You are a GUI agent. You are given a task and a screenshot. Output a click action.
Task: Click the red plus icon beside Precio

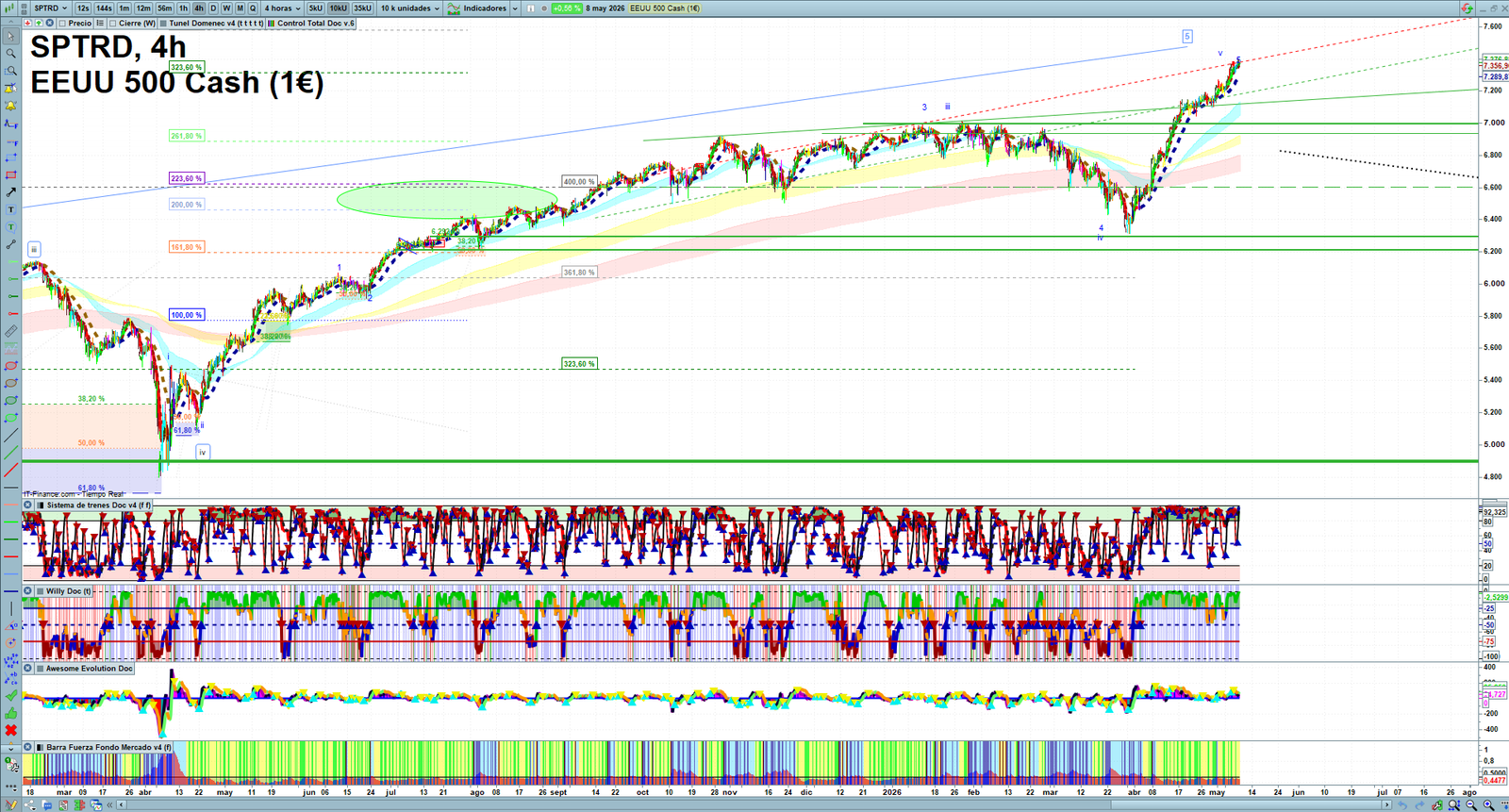(28, 23)
